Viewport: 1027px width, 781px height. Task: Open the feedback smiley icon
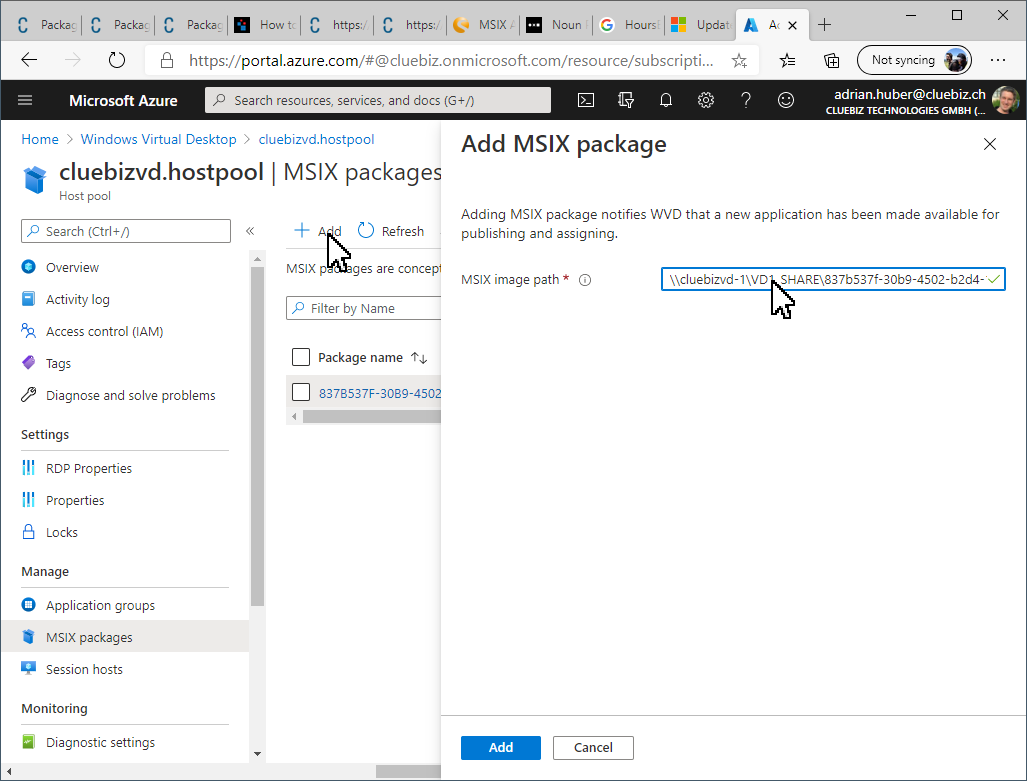coord(785,100)
